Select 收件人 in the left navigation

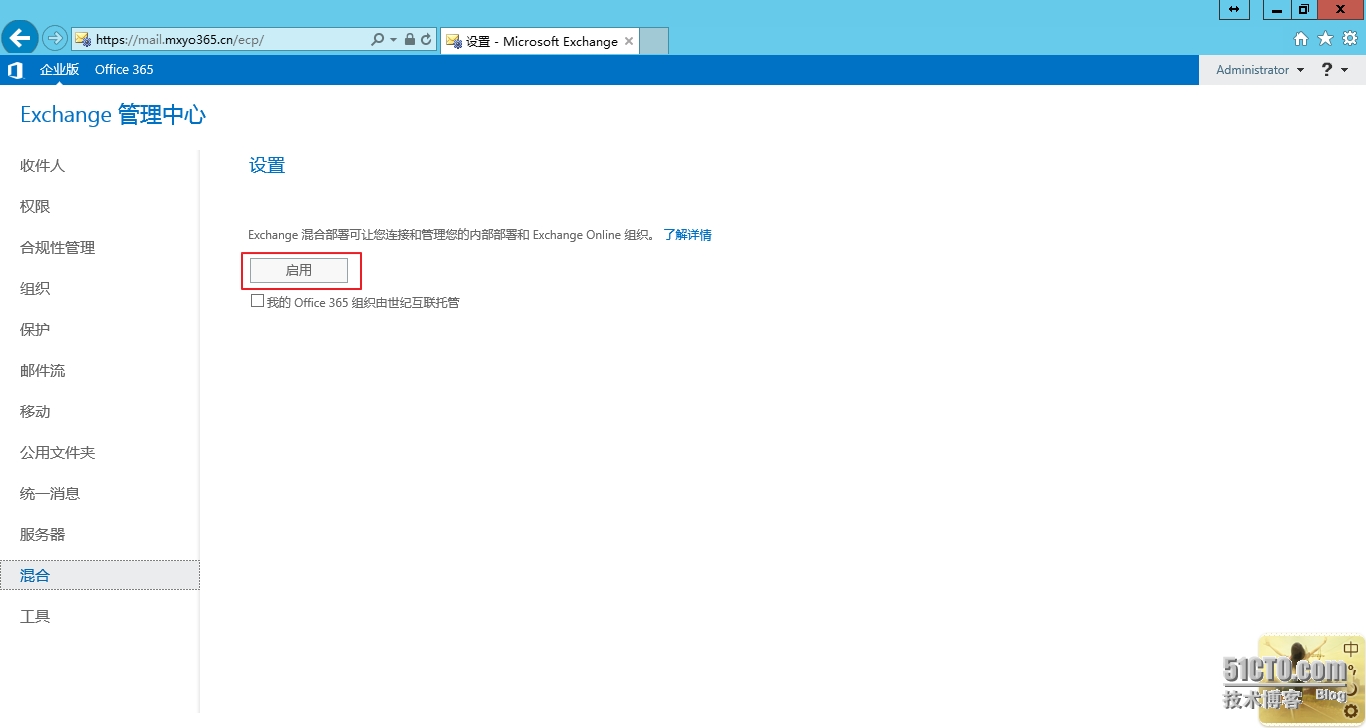pyautogui.click(x=43, y=166)
